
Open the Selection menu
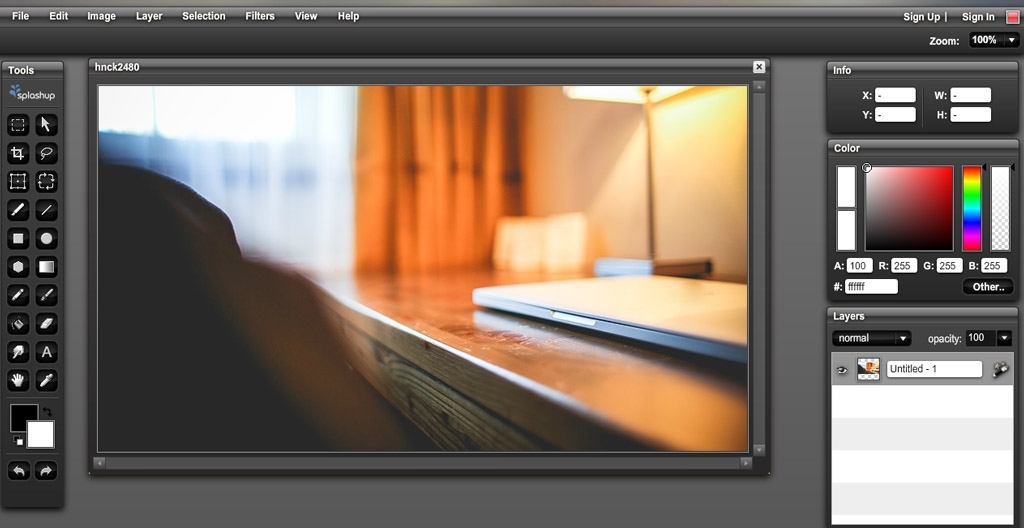(x=204, y=16)
